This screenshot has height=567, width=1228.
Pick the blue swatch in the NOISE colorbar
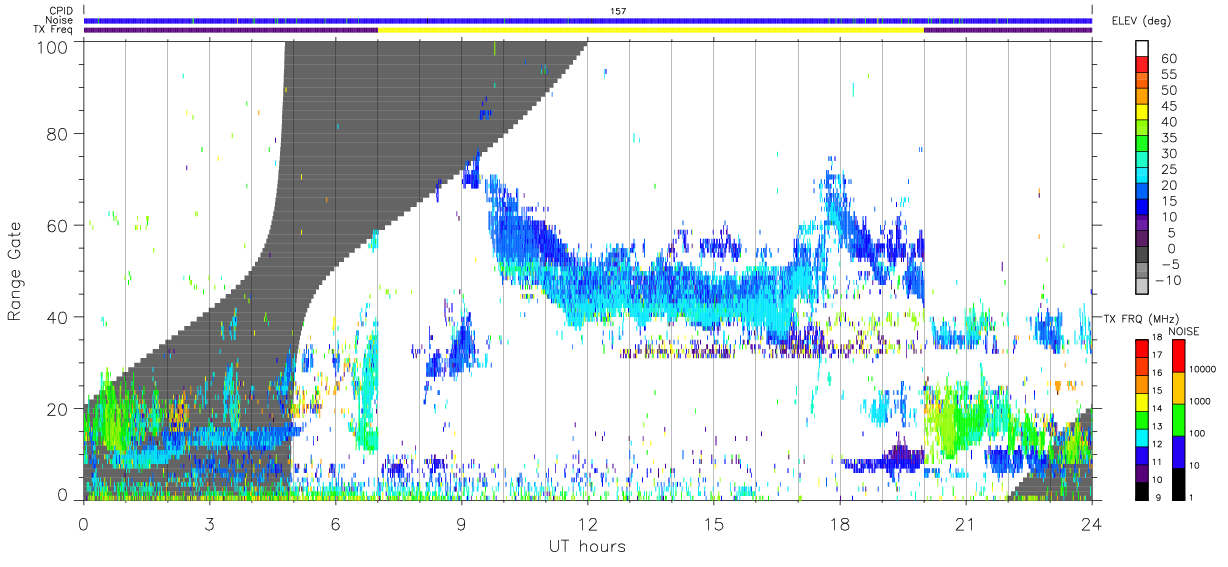[1178, 451]
